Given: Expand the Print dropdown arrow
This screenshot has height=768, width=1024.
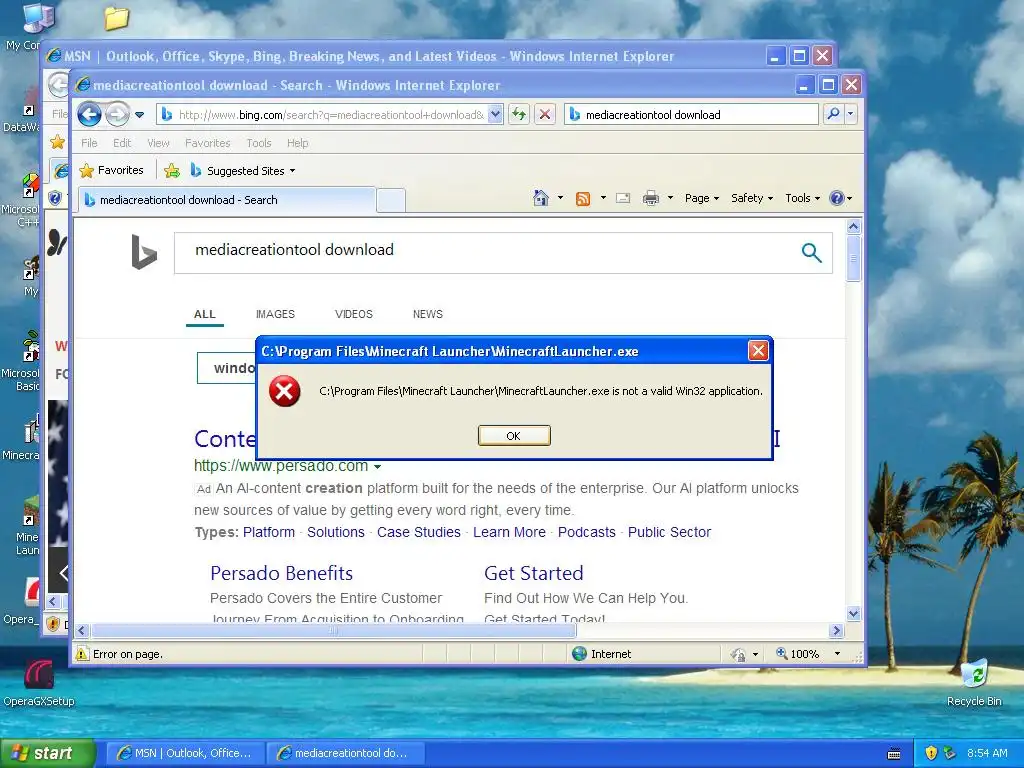Looking at the screenshot, I should (670, 198).
